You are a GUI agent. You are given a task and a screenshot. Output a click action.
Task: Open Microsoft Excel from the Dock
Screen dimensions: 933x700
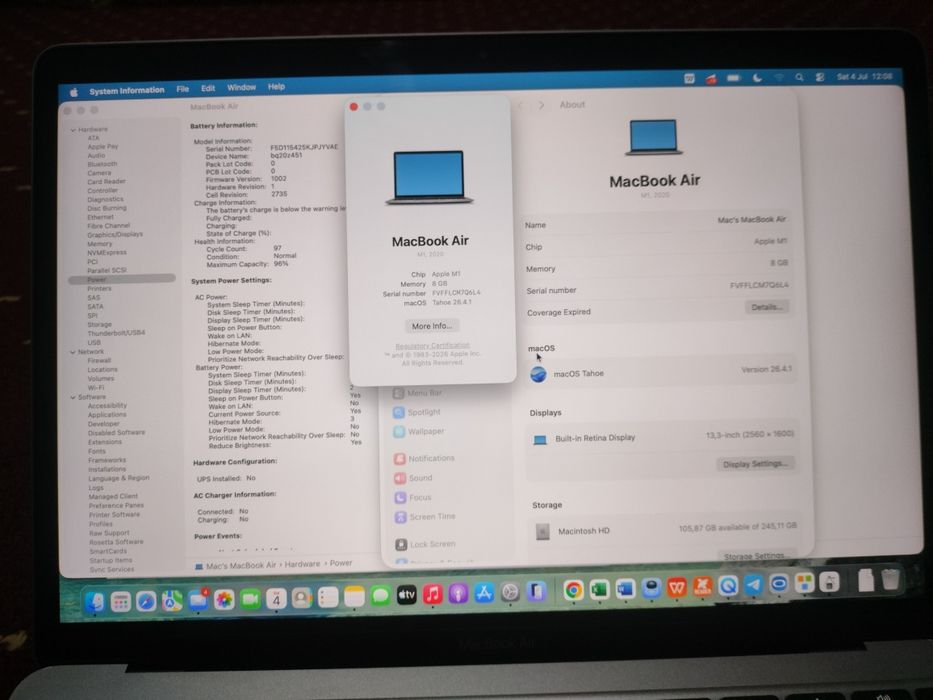point(599,589)
